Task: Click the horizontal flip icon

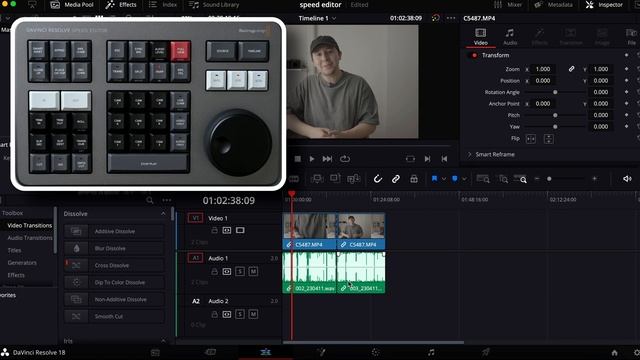Action: click(531, 139)
